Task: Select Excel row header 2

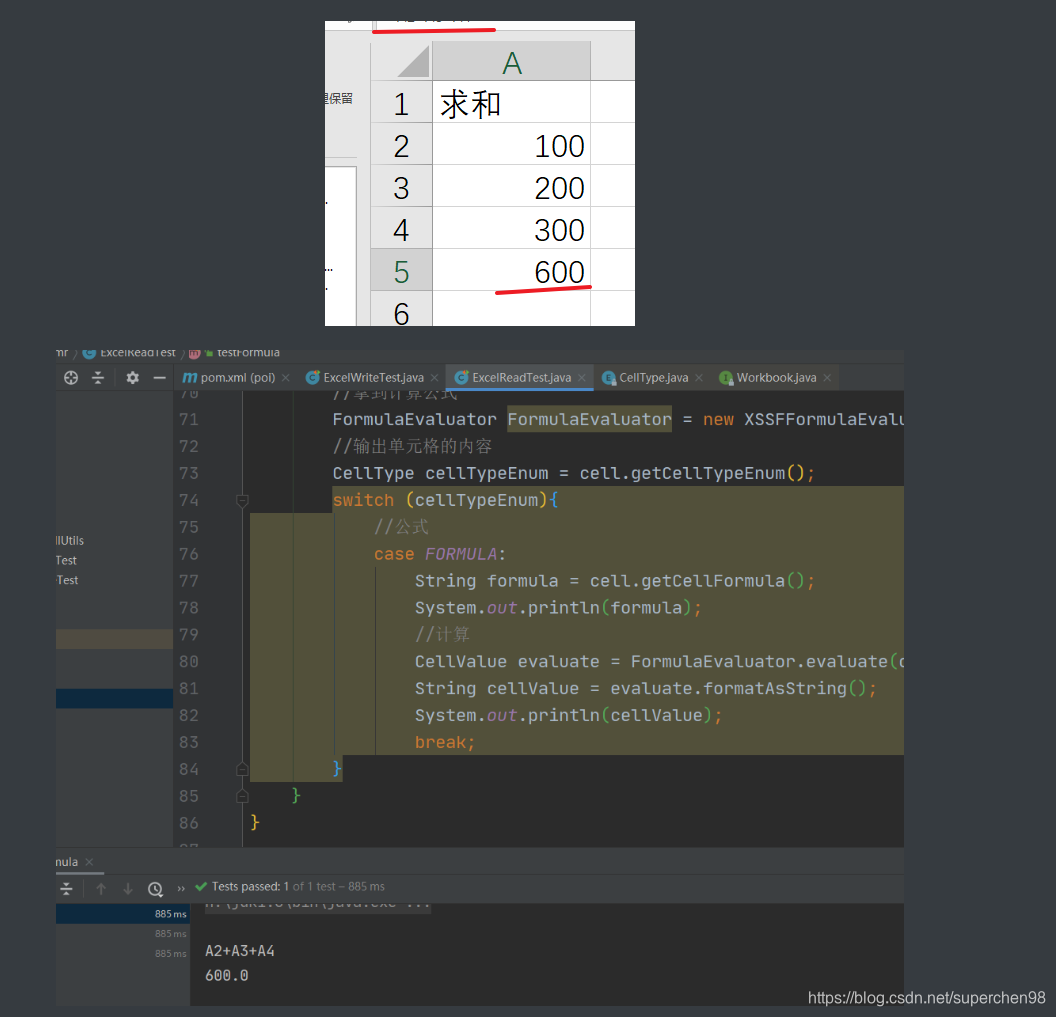Action: (x=401, y=144)
